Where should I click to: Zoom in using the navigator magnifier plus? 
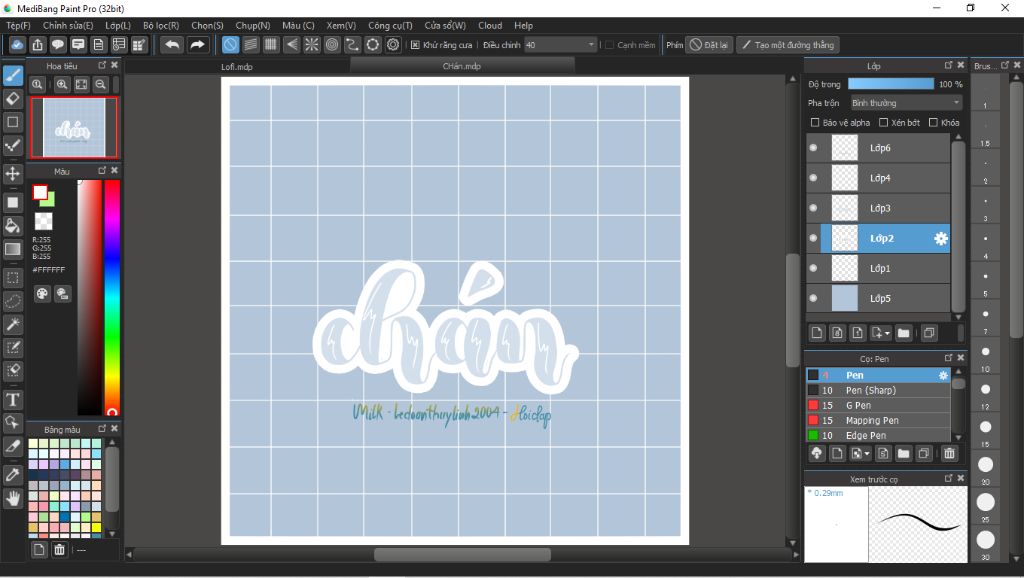(62, 84)
